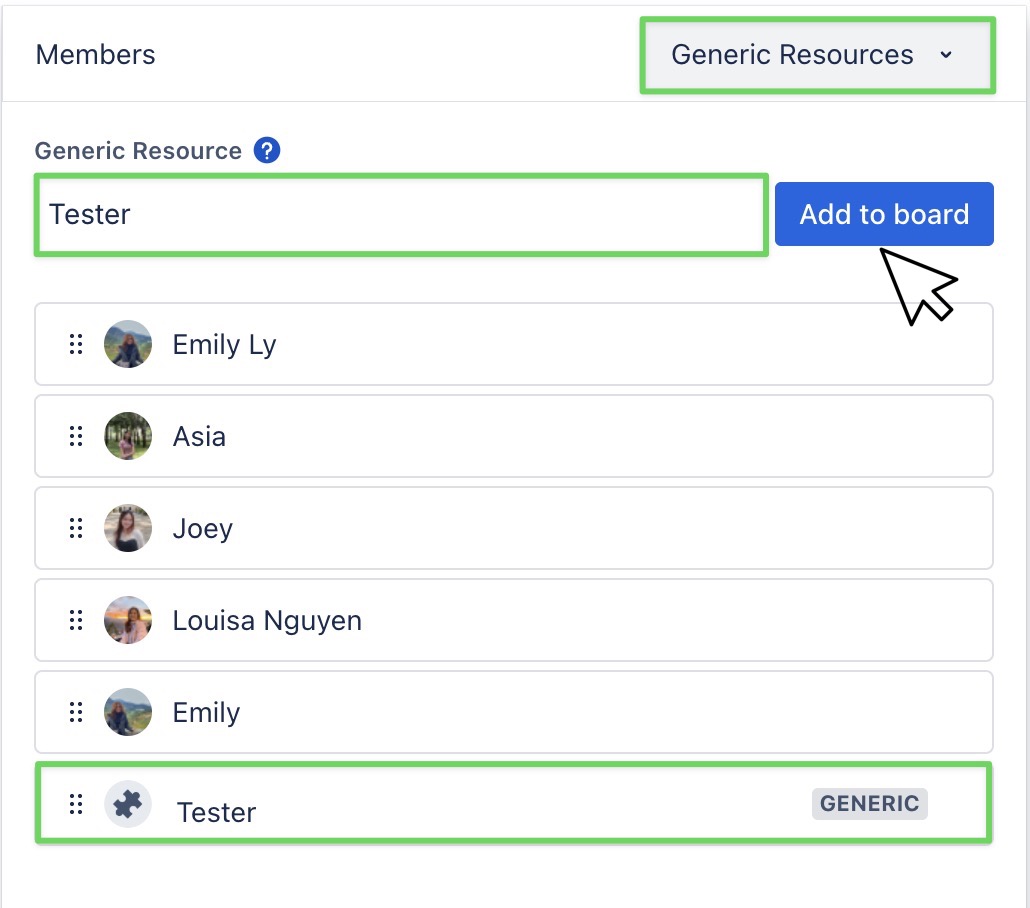Viewport: 1030px width, 908px height.
Task: Click the puzzle-piece icon beside Tester
Action: (127, 803)
